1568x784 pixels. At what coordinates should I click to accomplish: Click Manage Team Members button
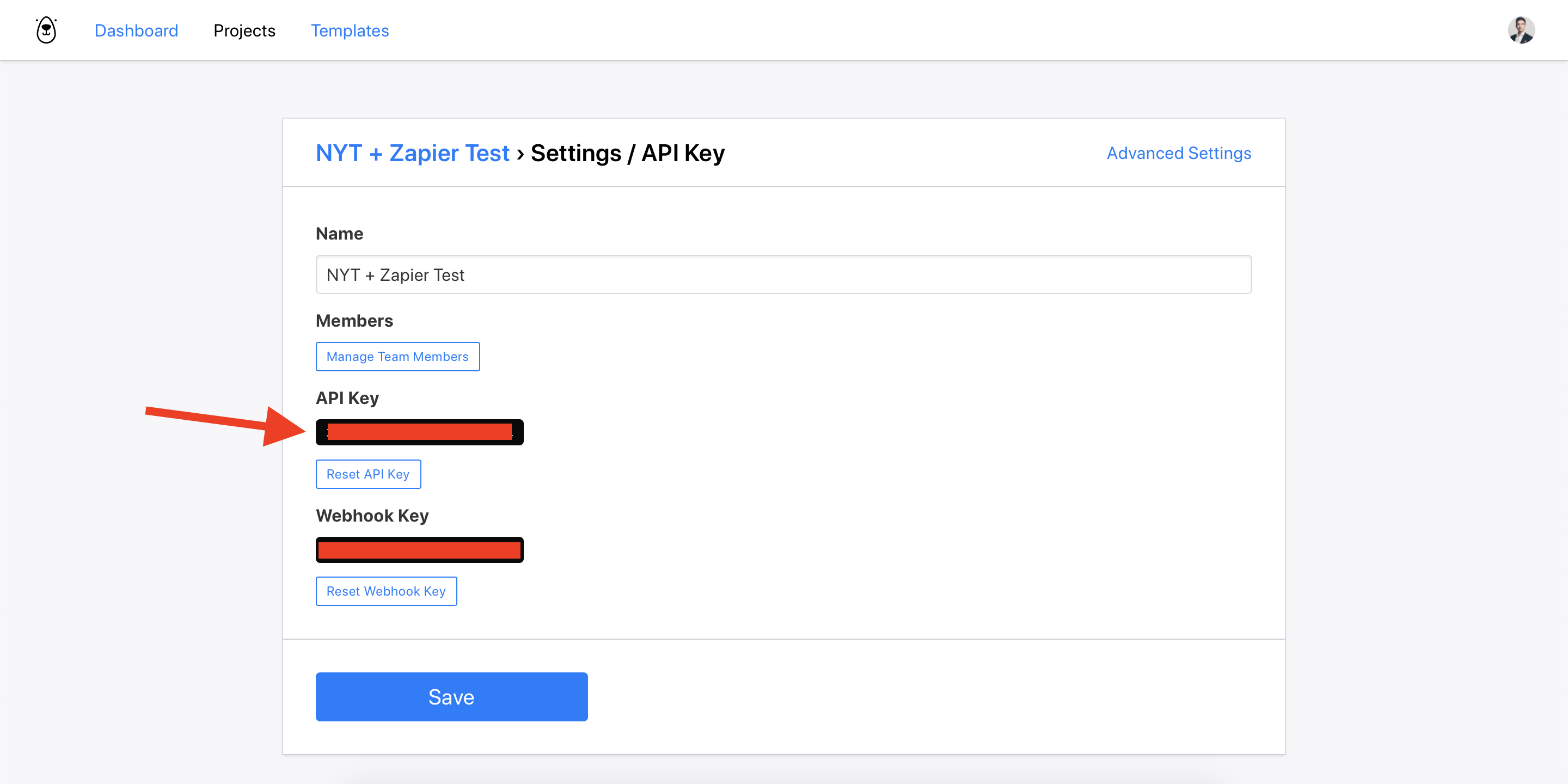[x=397, y=357]
